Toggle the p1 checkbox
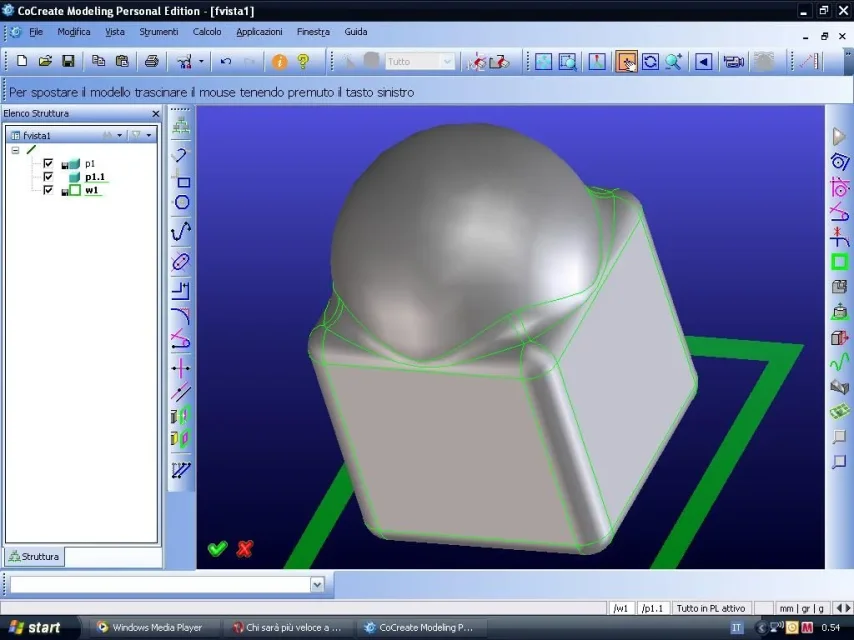 (x=48, y=163)
